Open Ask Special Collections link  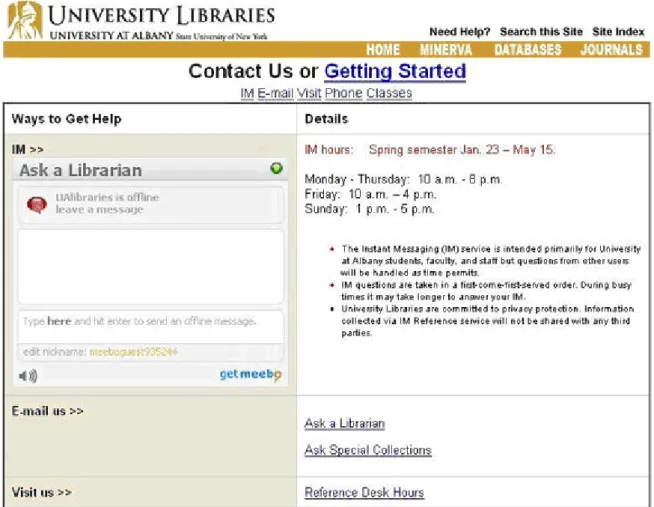pos(368,450)
